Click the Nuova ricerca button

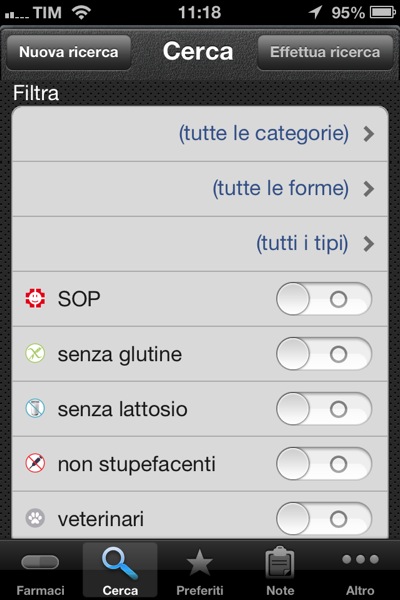coord(69,52)
